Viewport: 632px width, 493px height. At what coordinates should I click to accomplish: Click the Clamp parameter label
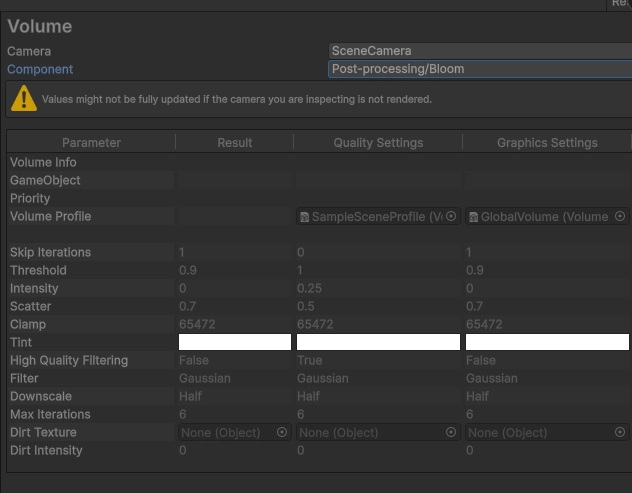tap(28, 325)
